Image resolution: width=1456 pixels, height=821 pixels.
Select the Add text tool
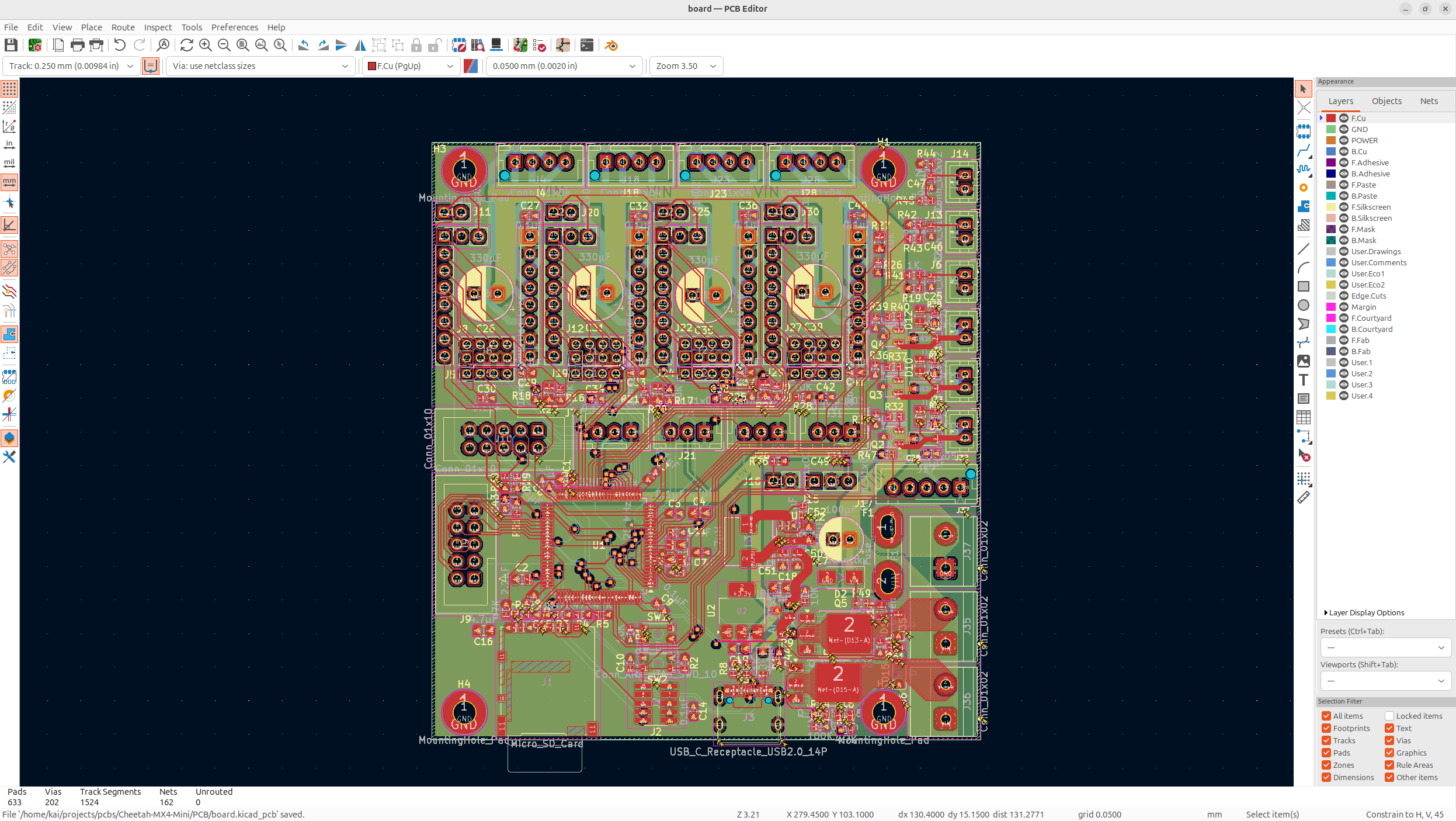[x=1304, y=380]
